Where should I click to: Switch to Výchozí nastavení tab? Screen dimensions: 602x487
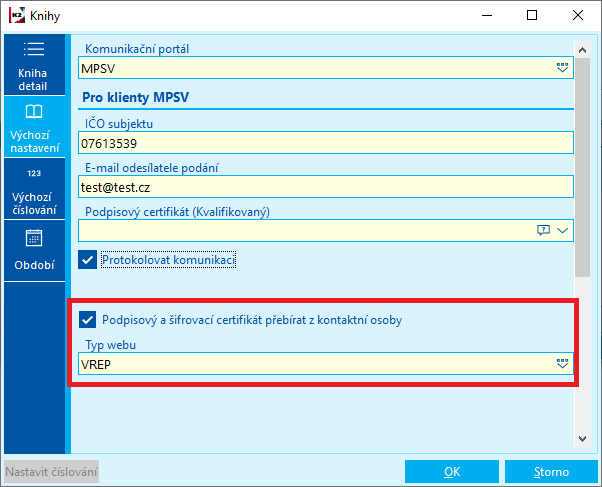(x=34, y=127)
